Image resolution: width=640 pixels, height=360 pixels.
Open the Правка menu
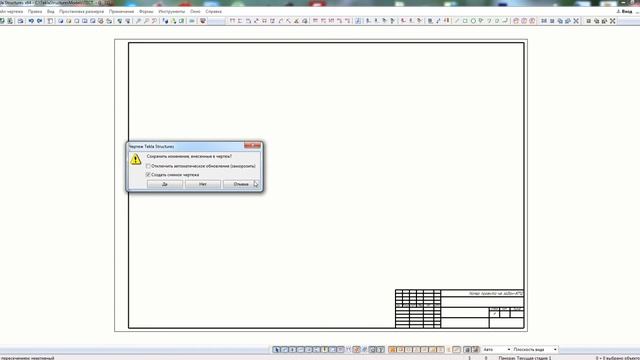tap(35, 12)
